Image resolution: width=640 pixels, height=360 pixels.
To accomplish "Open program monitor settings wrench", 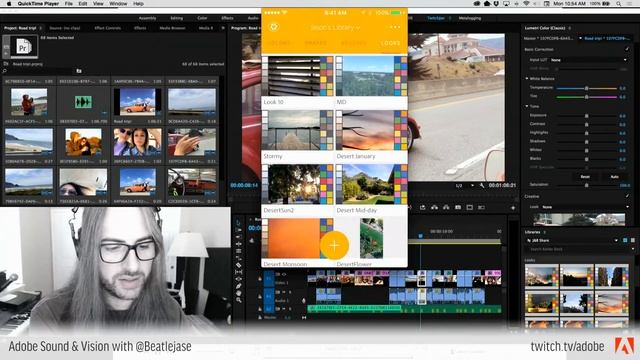I will [x=482, y=185].
